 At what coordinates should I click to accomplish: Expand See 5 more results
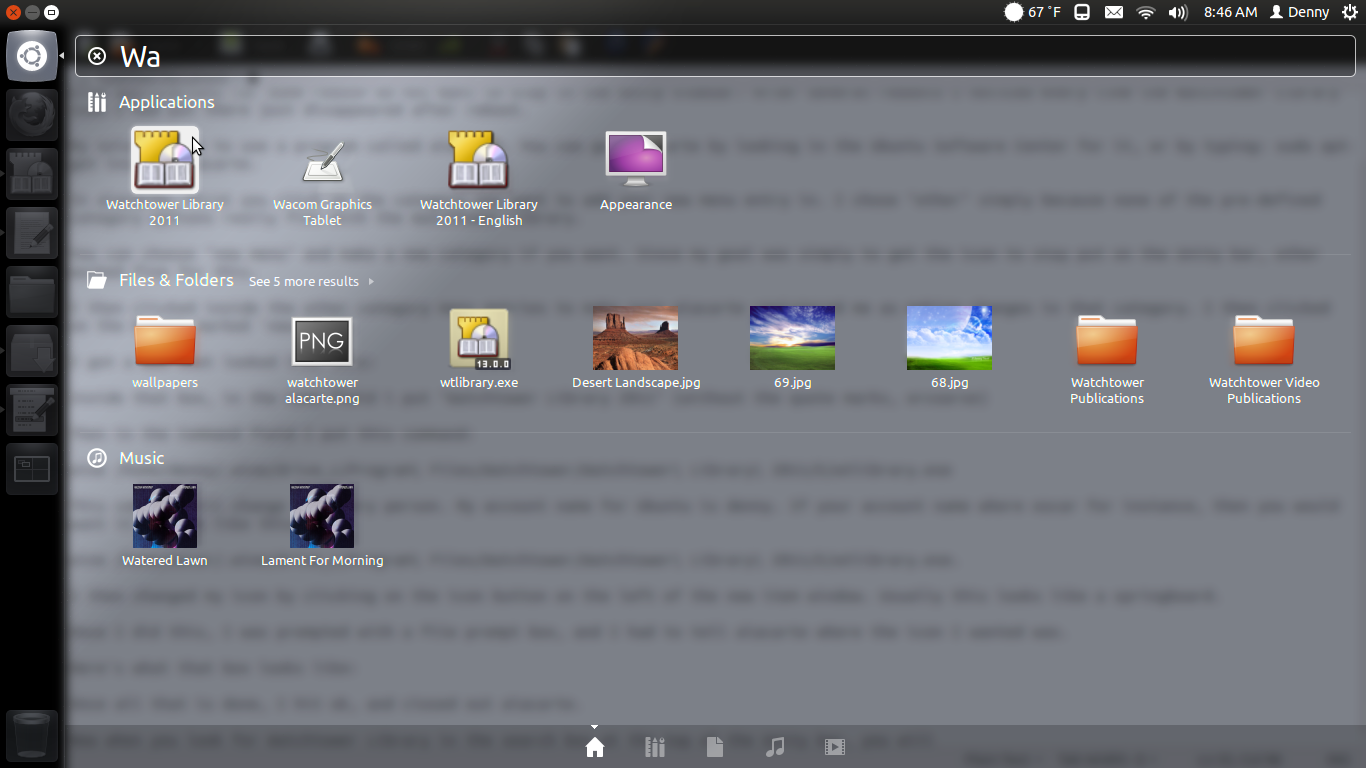click(311, 282)
